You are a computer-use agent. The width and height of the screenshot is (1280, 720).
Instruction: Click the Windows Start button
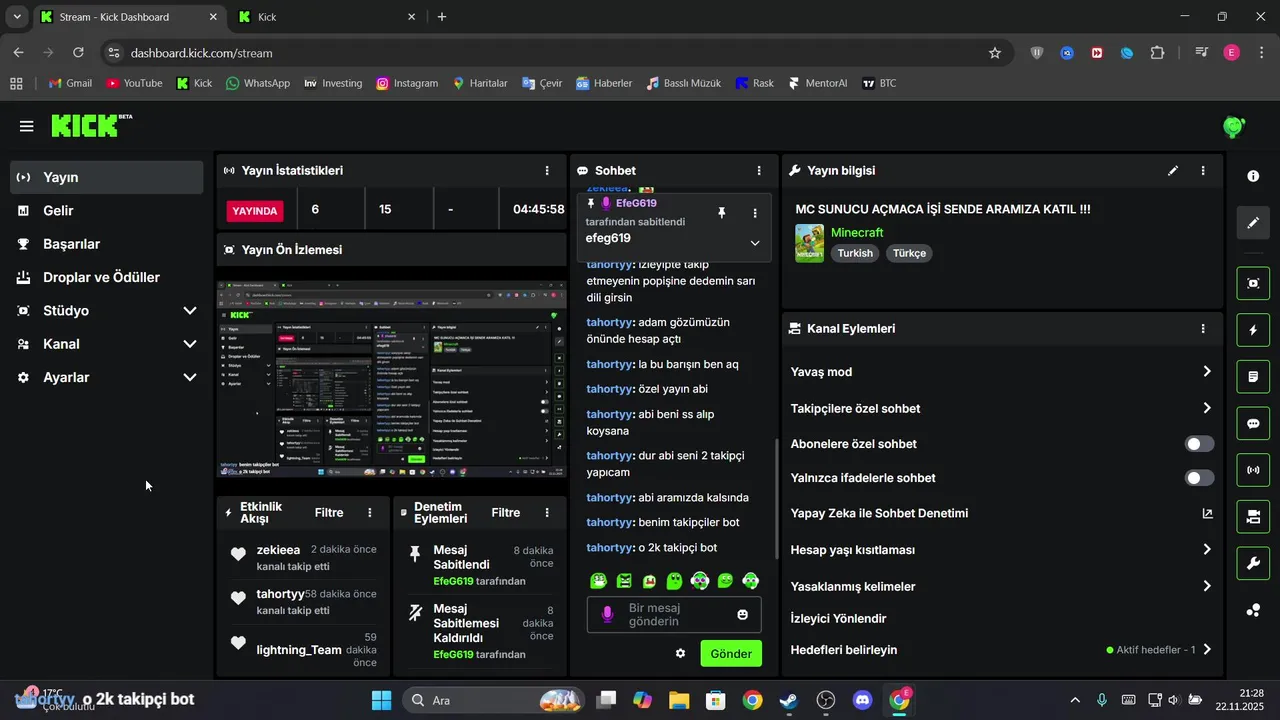(x=381, y=700)
